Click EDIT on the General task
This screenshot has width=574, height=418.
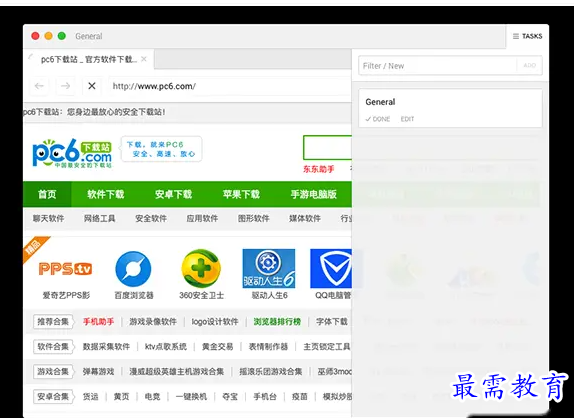[x=407, y=119]
